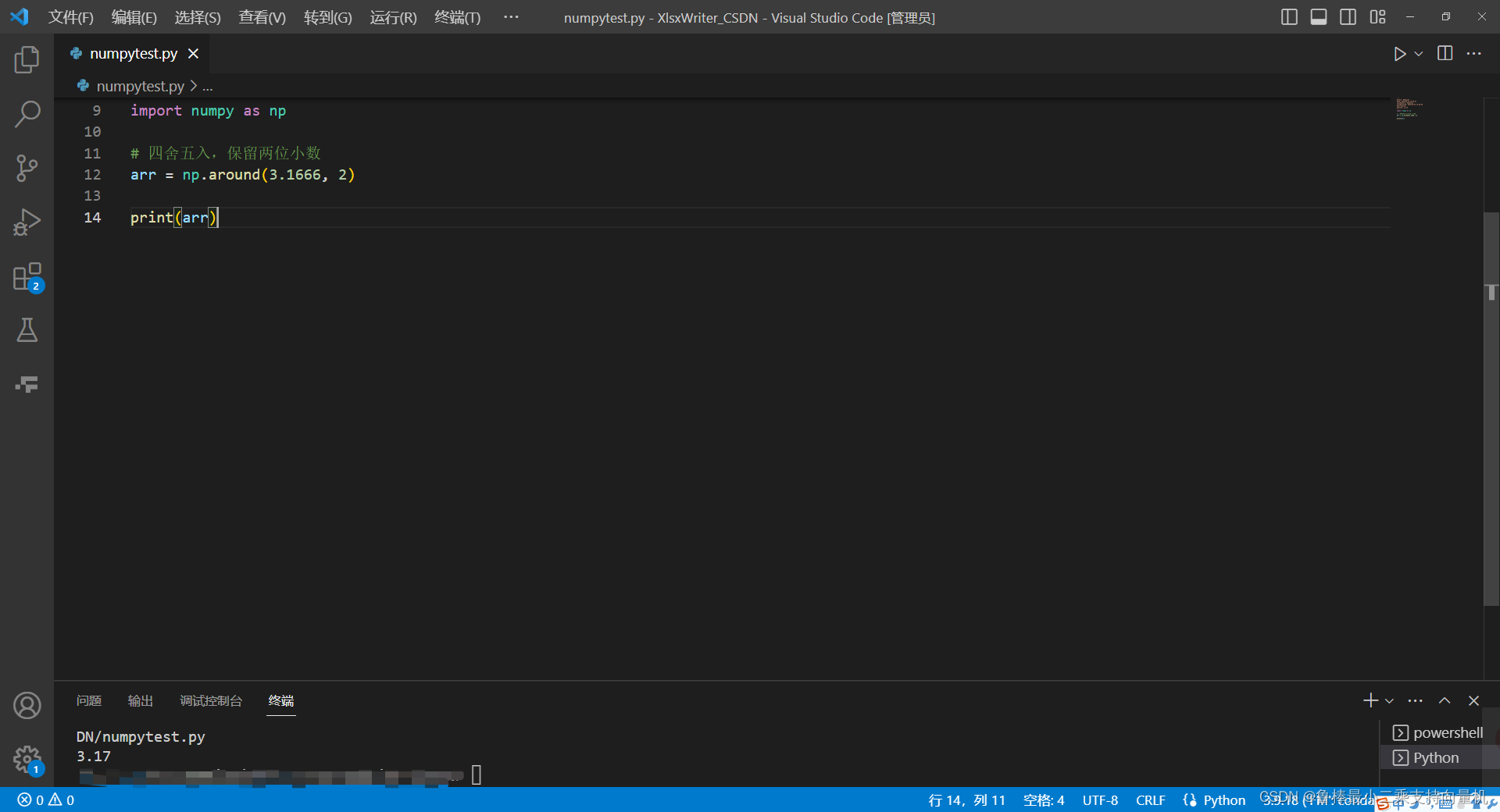Image resolution: width=1500 pixels, height=812 pixels.
Task: Click the 行 14, 列 11 cursor position
Action: (966, 800)
